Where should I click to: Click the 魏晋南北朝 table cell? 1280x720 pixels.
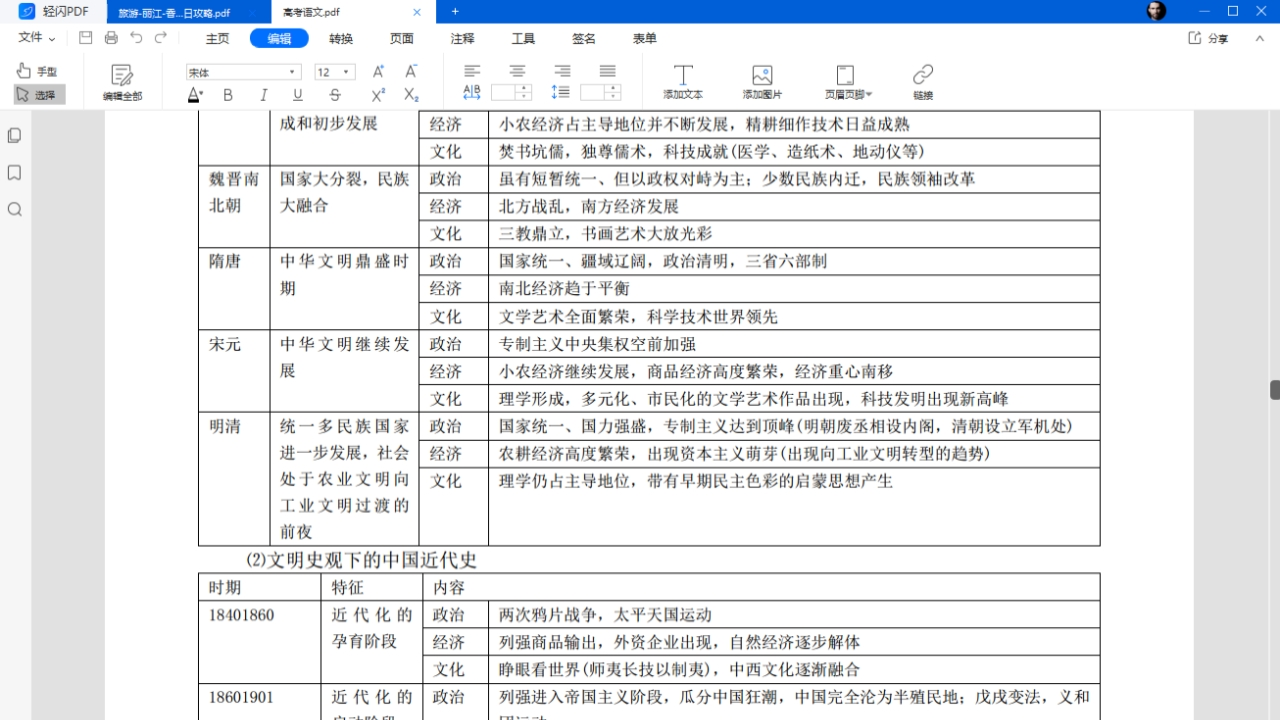234,206
